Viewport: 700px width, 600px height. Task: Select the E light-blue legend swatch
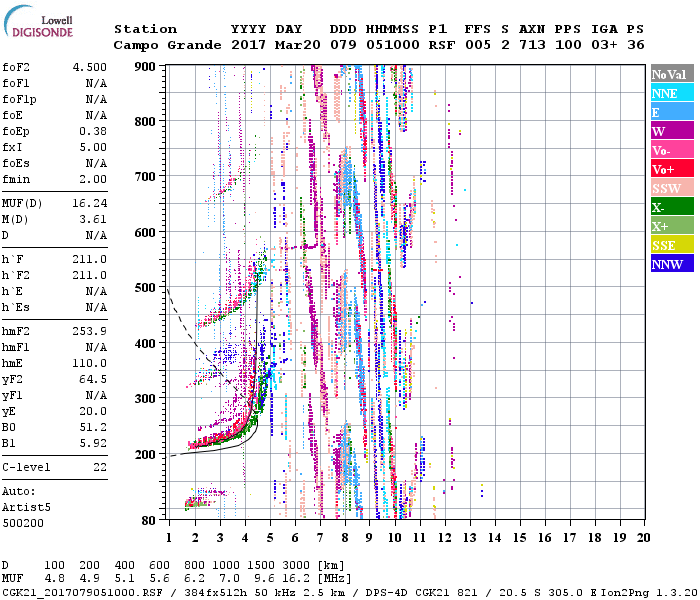pos(672,112)
